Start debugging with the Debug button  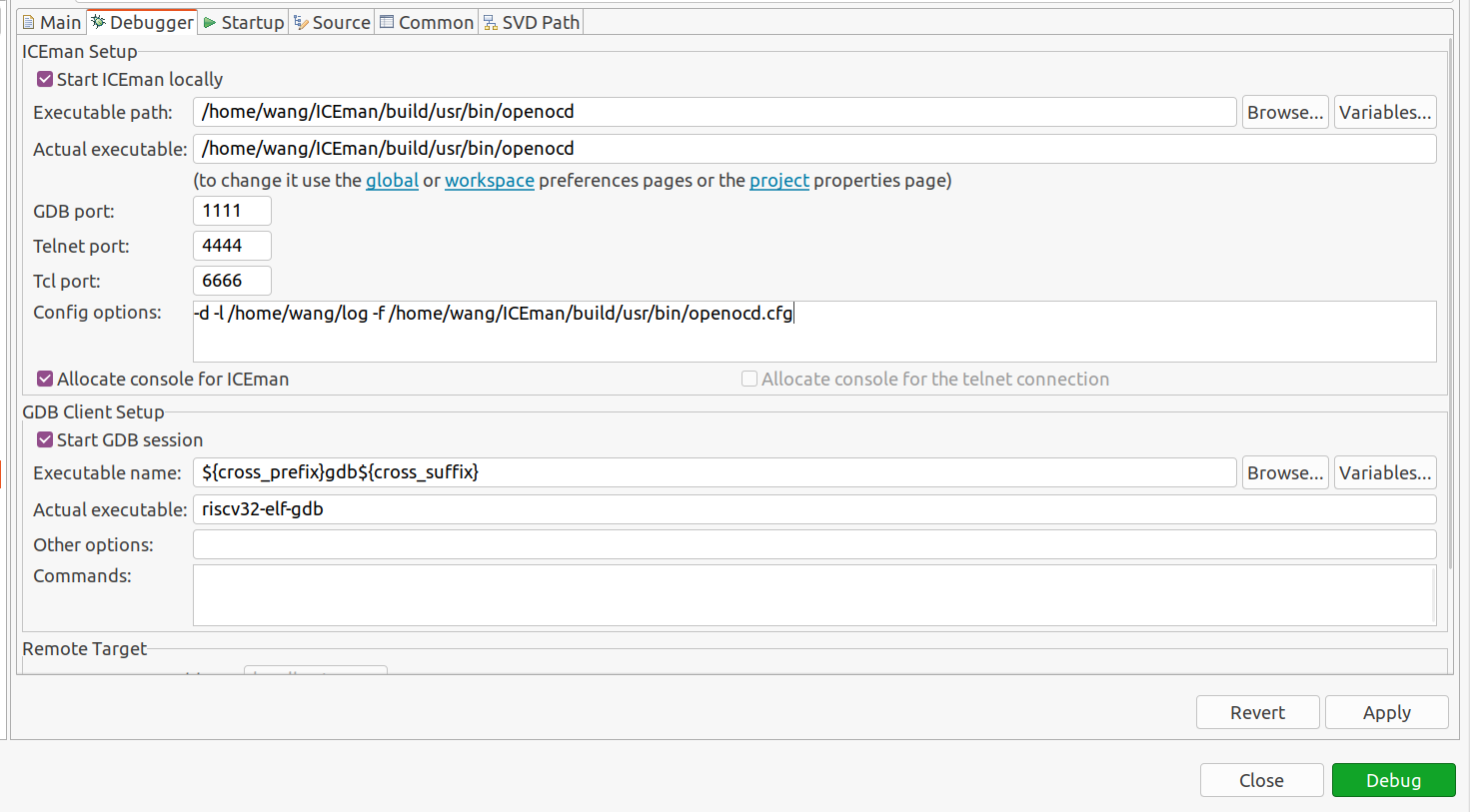(x=1394, y=780)
